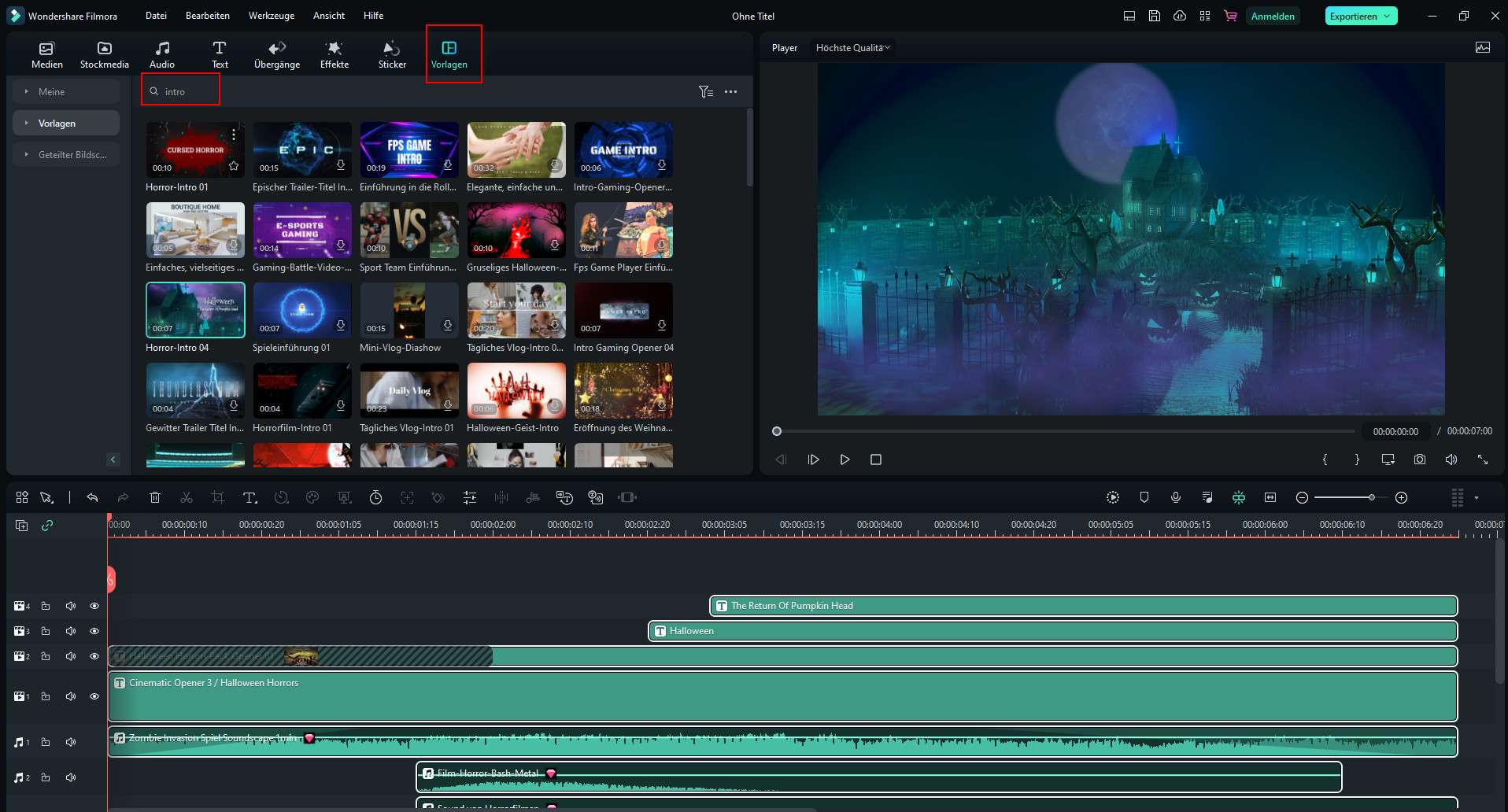Click the speed stopwatch icon
Image resolution: width=1508 pixels, height=812 pixels.
(x=375, y=497)
